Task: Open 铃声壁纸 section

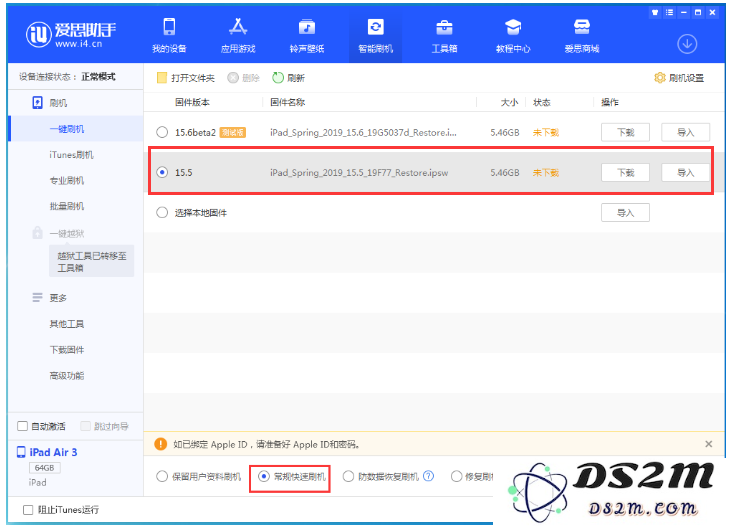Action: click(307, 35)
